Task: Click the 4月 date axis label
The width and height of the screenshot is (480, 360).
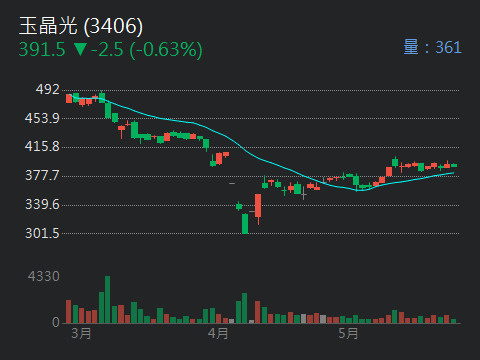Action: click(218, 333)
